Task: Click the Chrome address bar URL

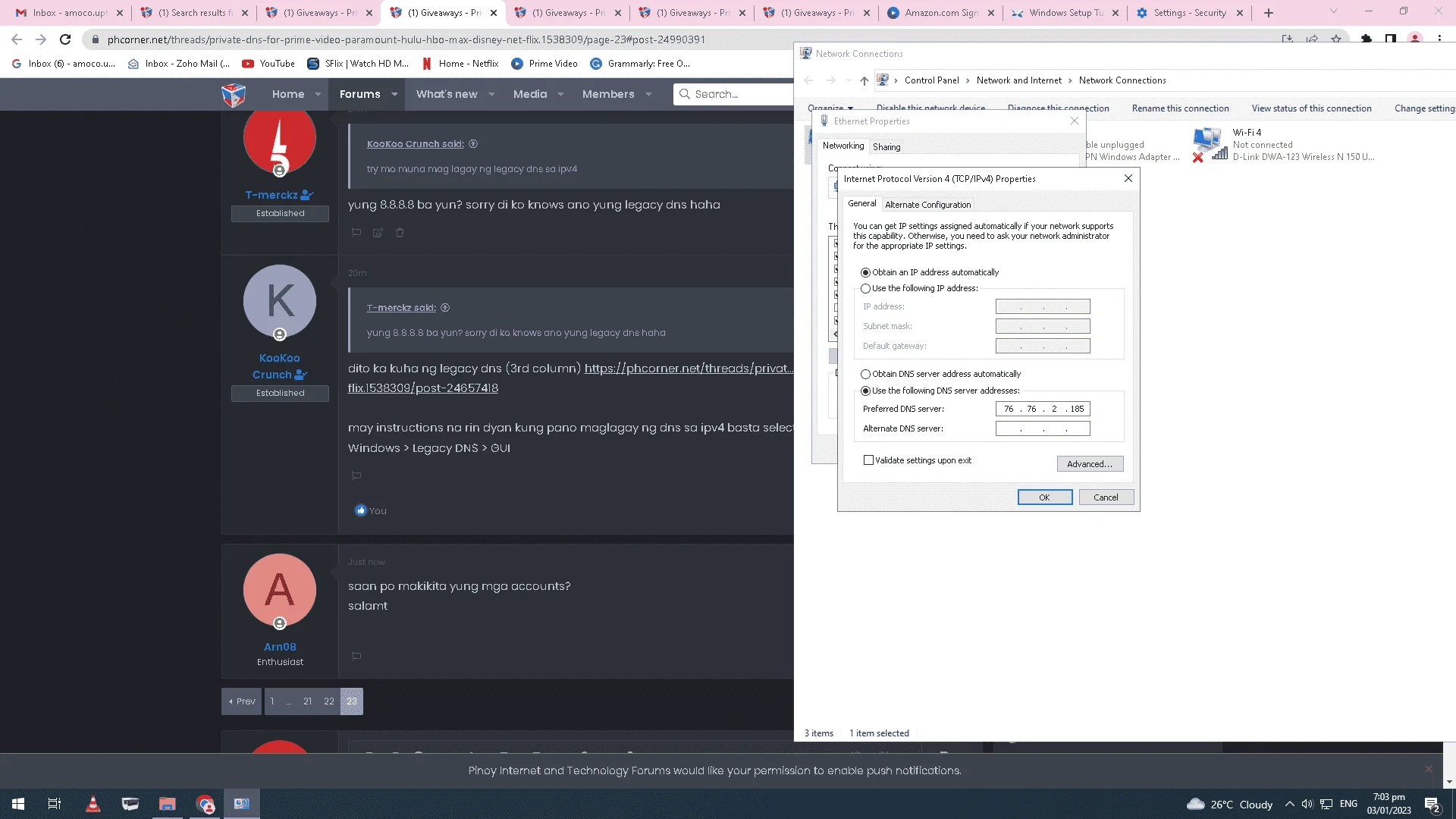Action: pyautogui.click(x=406, y=39)
